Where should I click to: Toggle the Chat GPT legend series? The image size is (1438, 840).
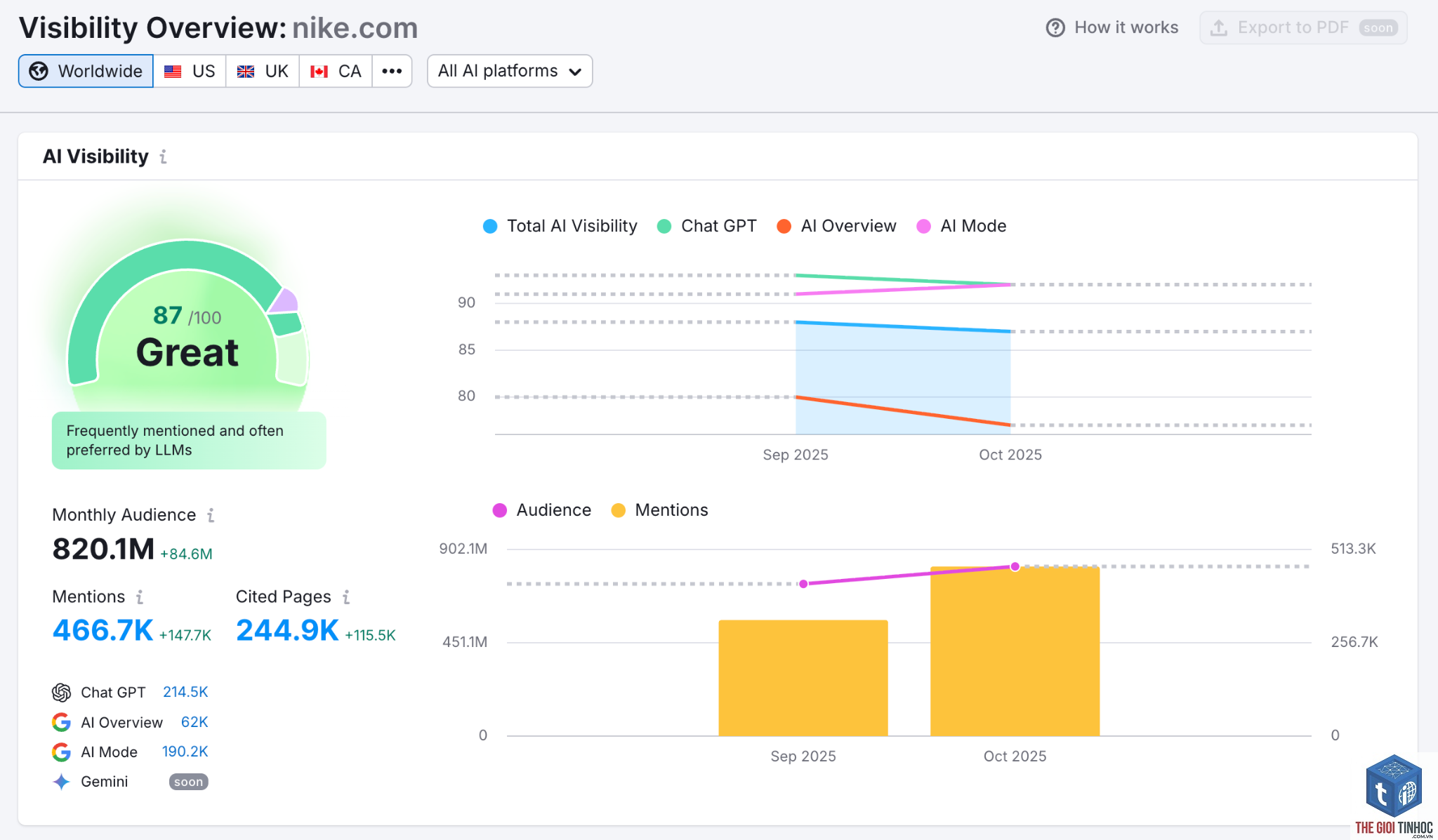coord(707,226)
